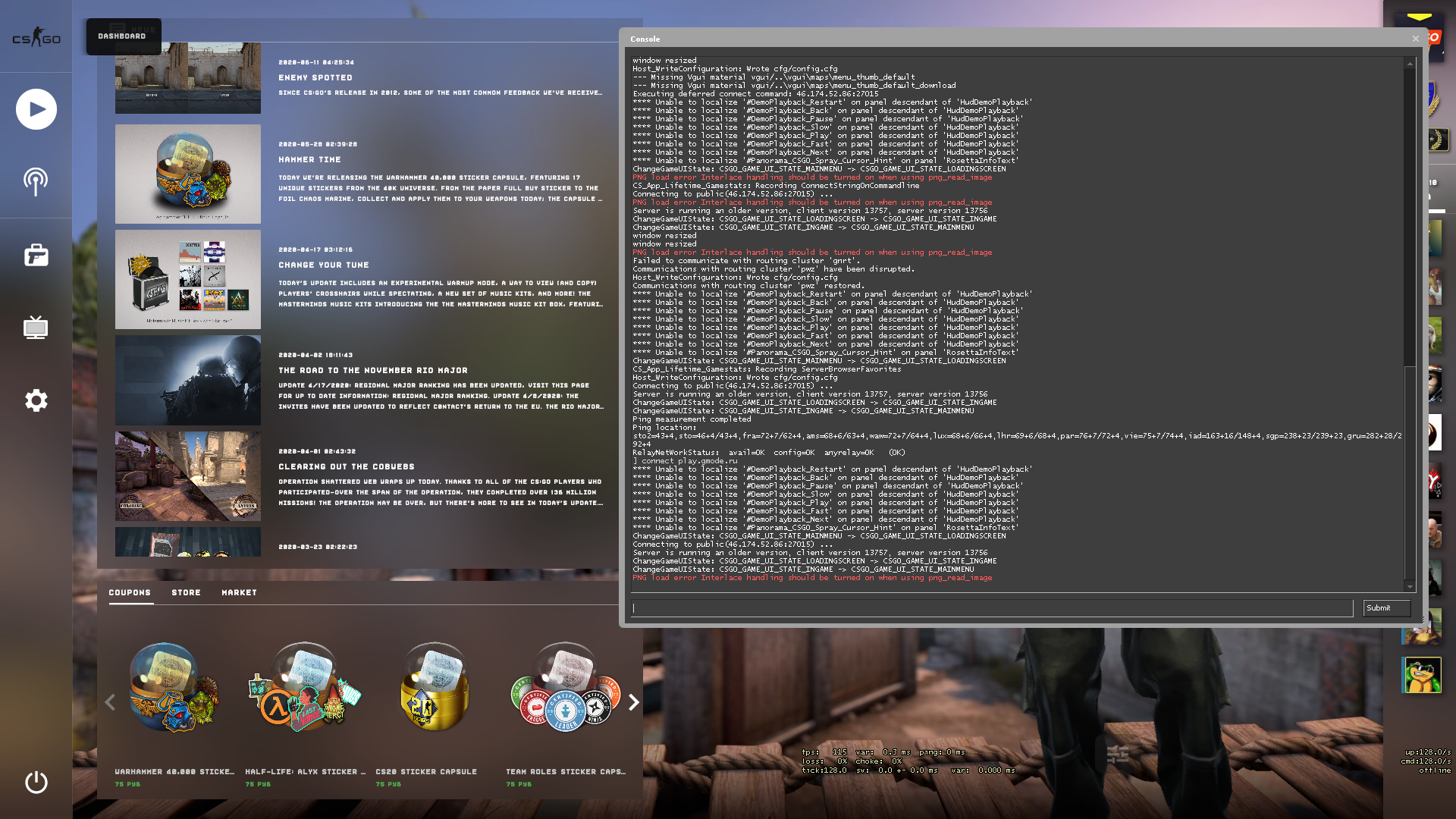Viewport: 1456px width, 819px height.
Task: Click 'Failed to communicate with routing cluster' line
Action: click(747, 260)
